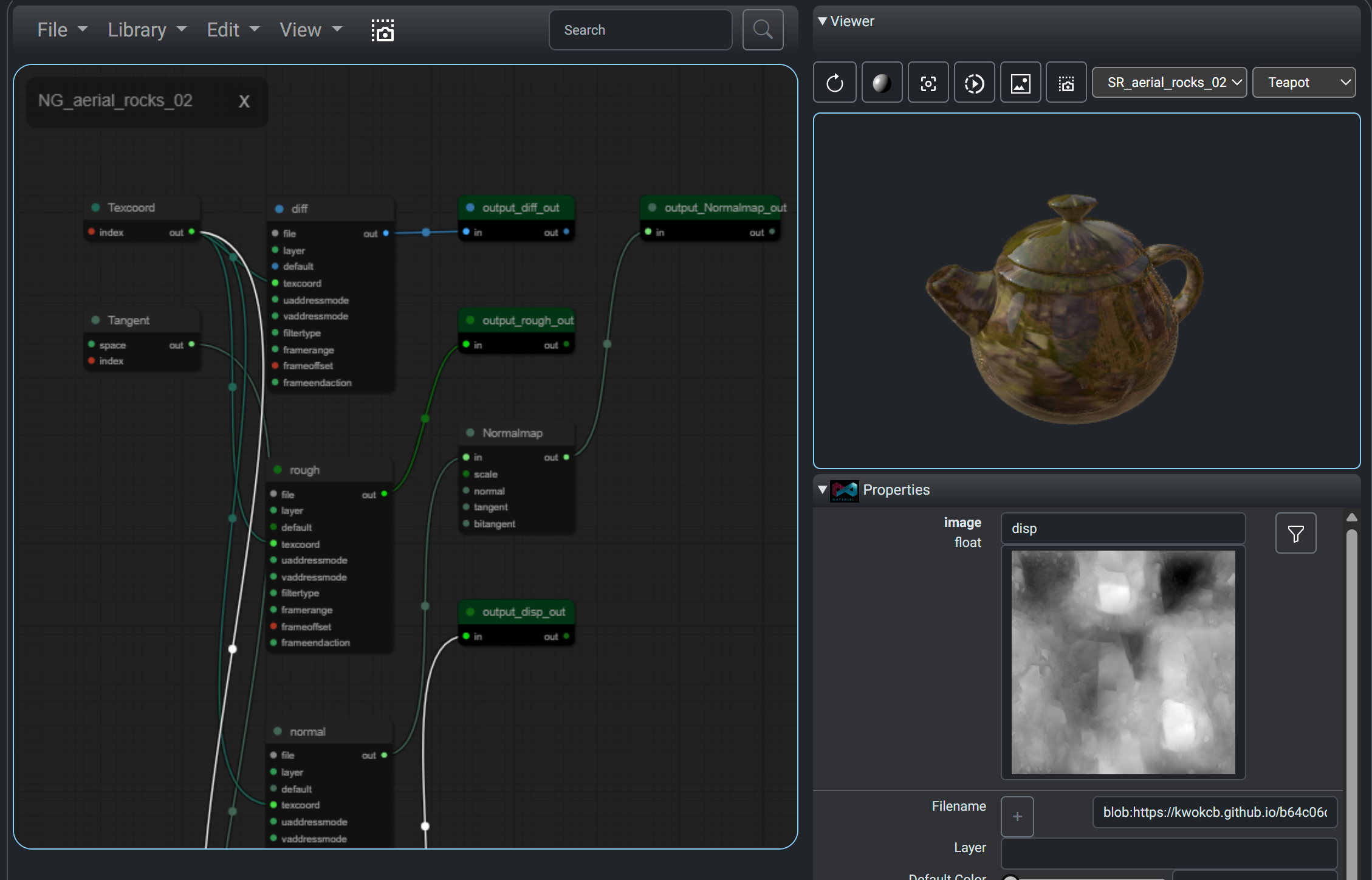The height and width of the screenshot is (880, 1372).
Task: Click the disp image name field
Action: [x=1123, y=529]
